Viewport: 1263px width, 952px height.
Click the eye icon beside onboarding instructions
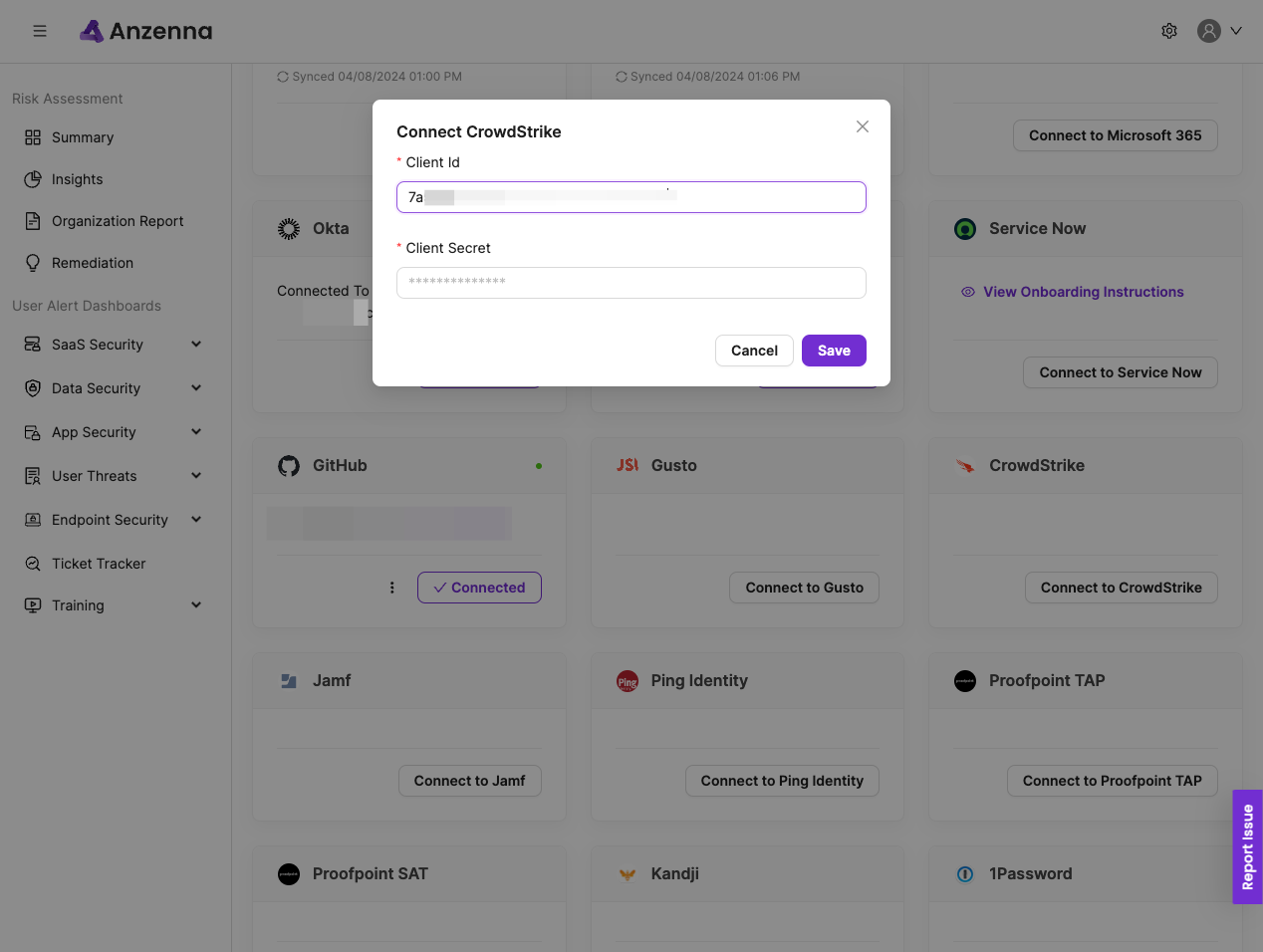click(967, 292)
